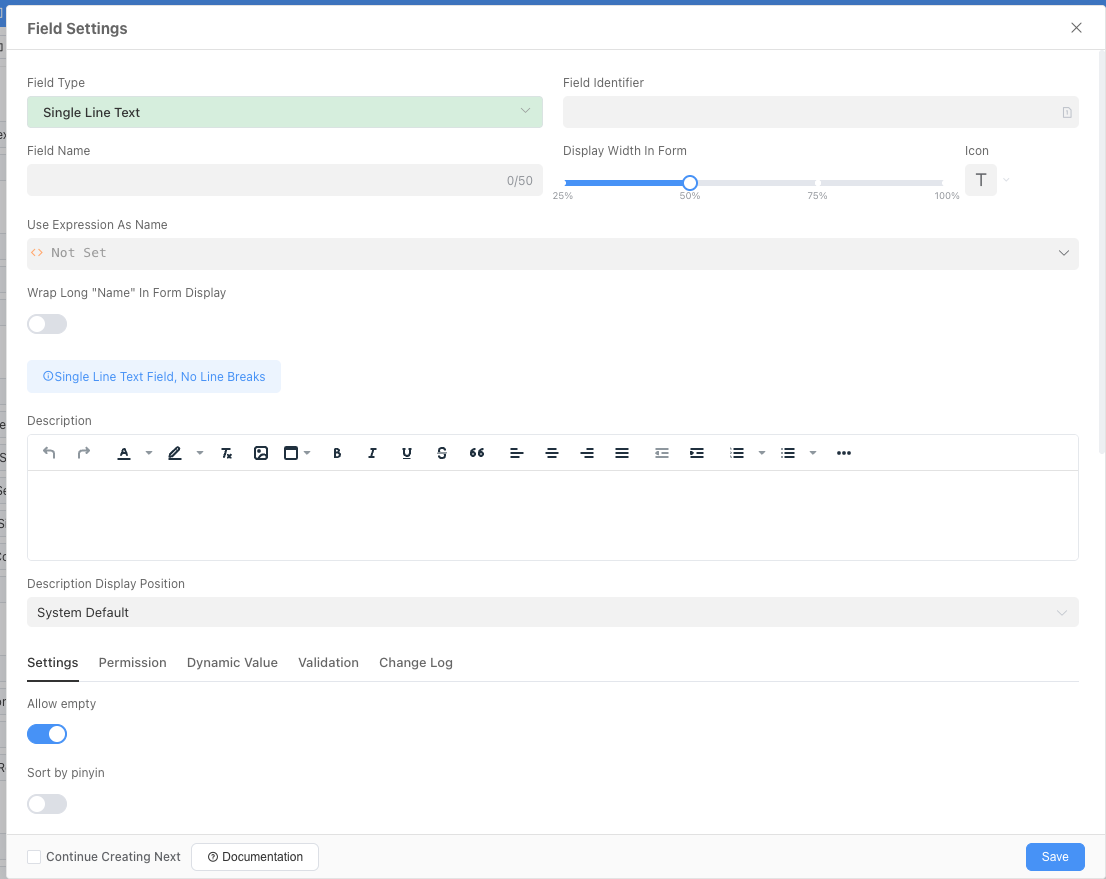The width and height of the screenshot is (1106, 879).
Task: Apply italic formatting in description editor
Action: [x=372, y=453]
